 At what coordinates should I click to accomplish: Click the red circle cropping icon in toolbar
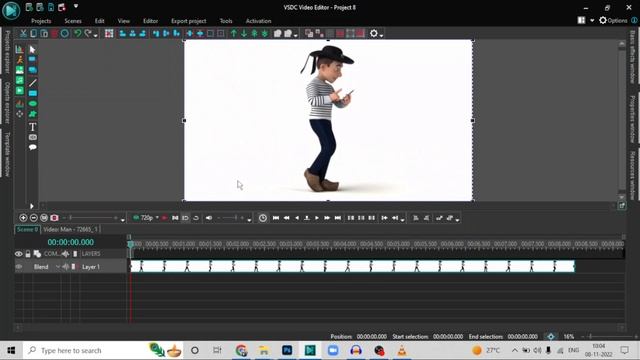[64, 33]
